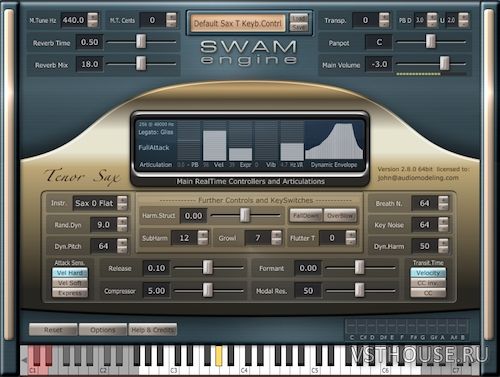Click the Reset button
The width and height of the screenshot is (500, 377).
[53, 330]
